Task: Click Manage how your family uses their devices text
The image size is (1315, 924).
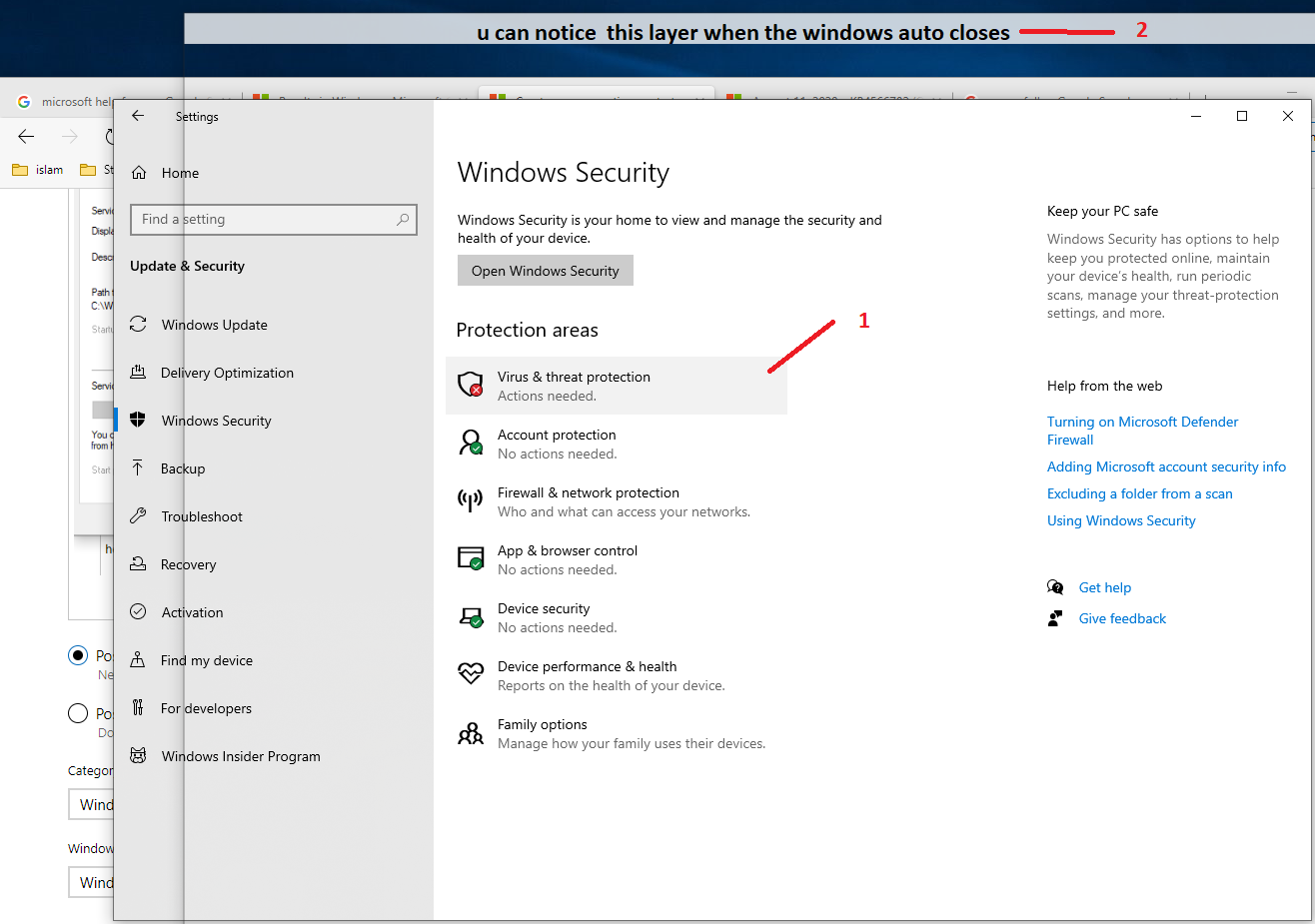Action: click(632, 743)
